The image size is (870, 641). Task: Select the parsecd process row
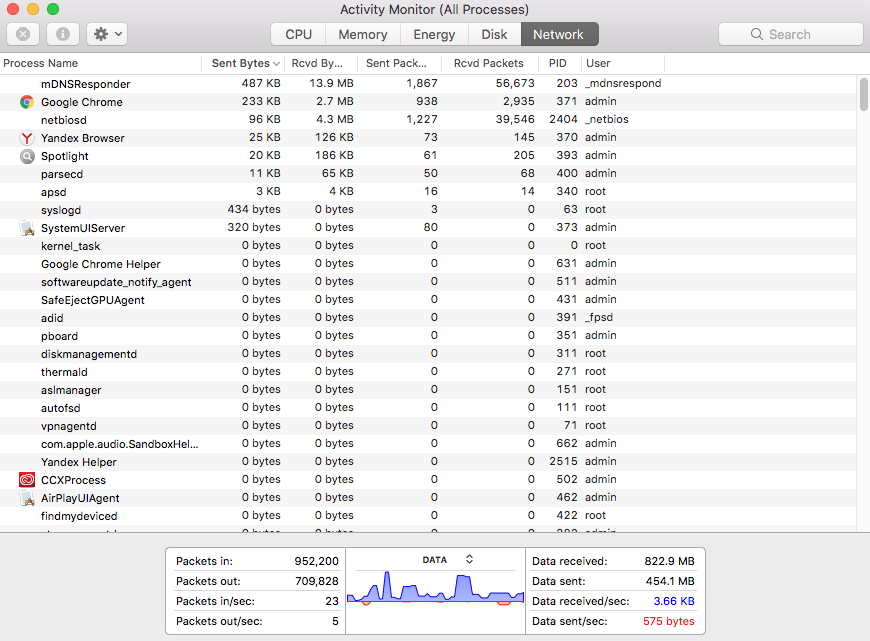(427, 174)
